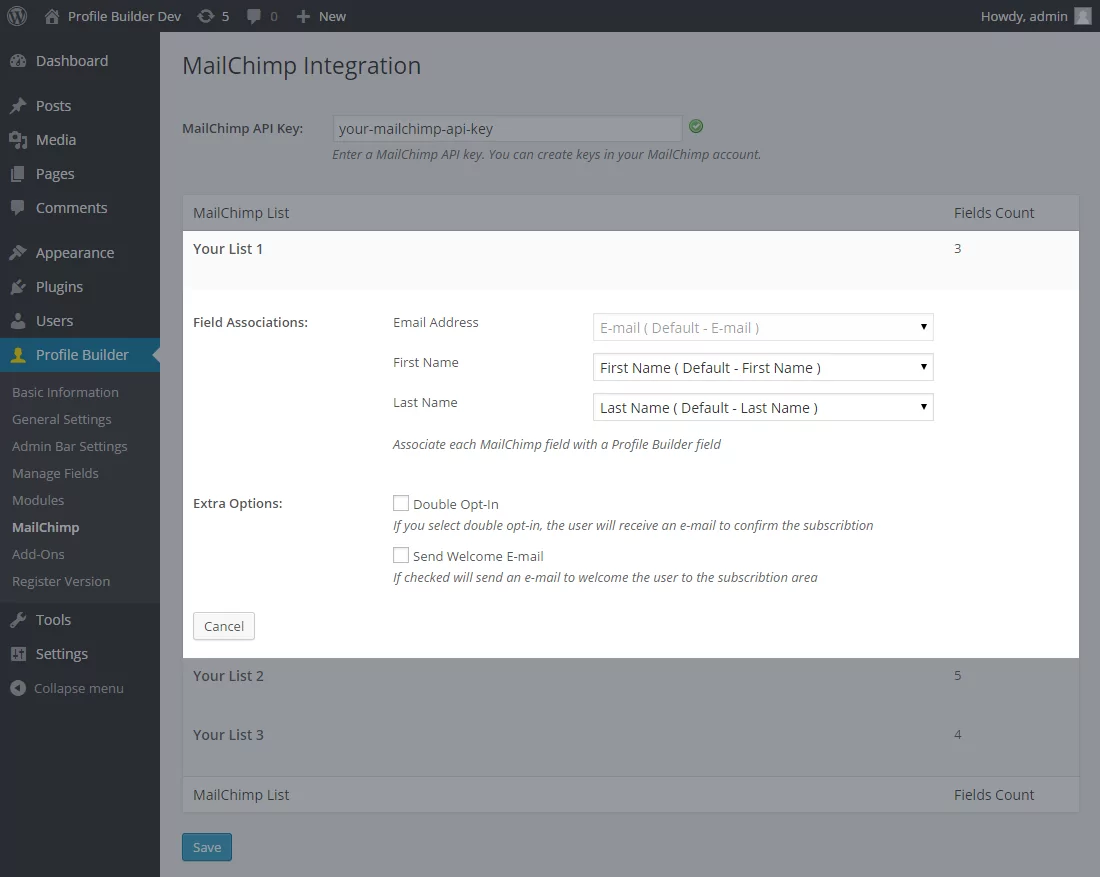The image size is (1100, 877).
Task: Open Modules submenu link
Action: coord(38,500)
